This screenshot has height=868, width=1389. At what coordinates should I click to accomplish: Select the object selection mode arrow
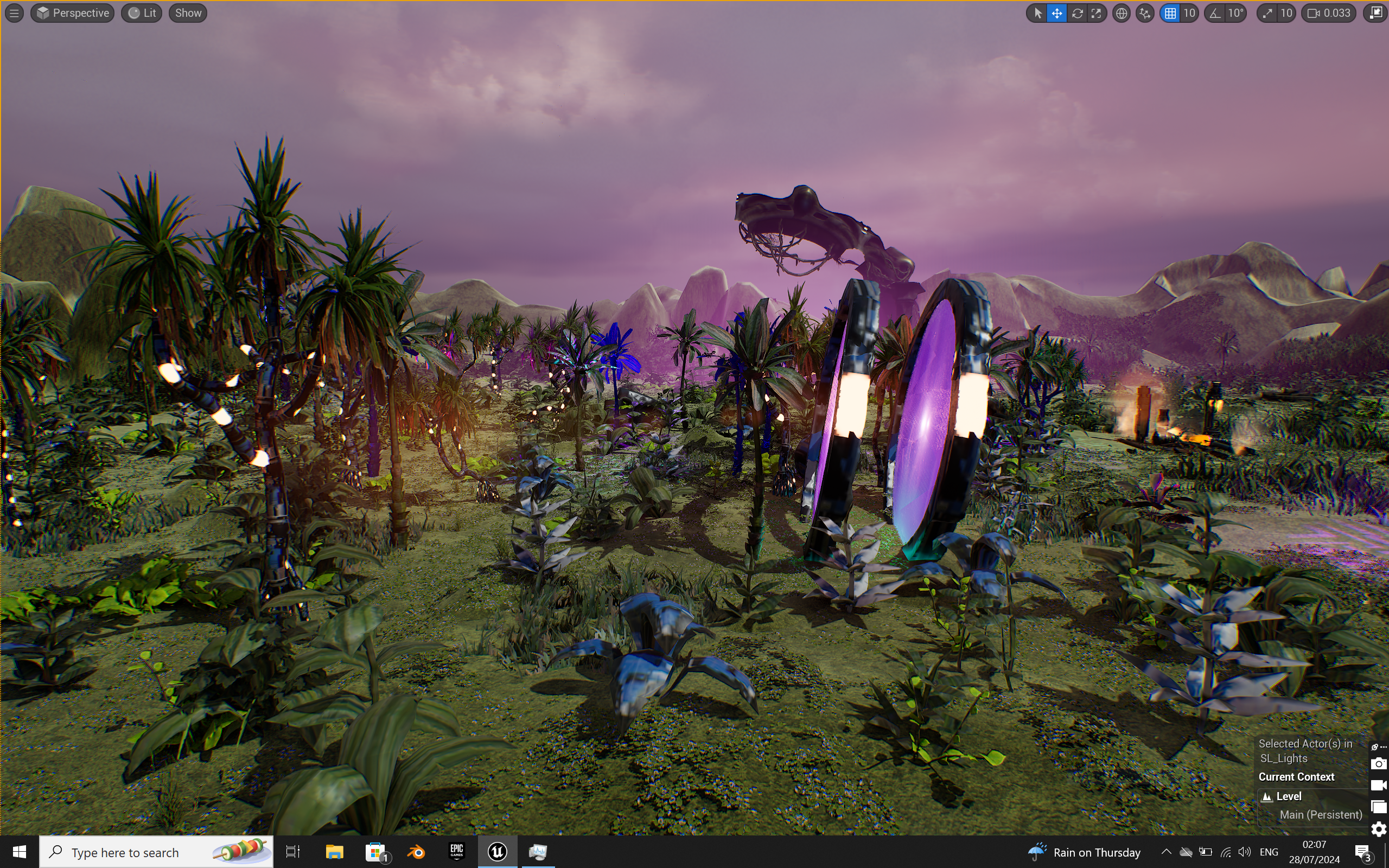coord(1037,13)
